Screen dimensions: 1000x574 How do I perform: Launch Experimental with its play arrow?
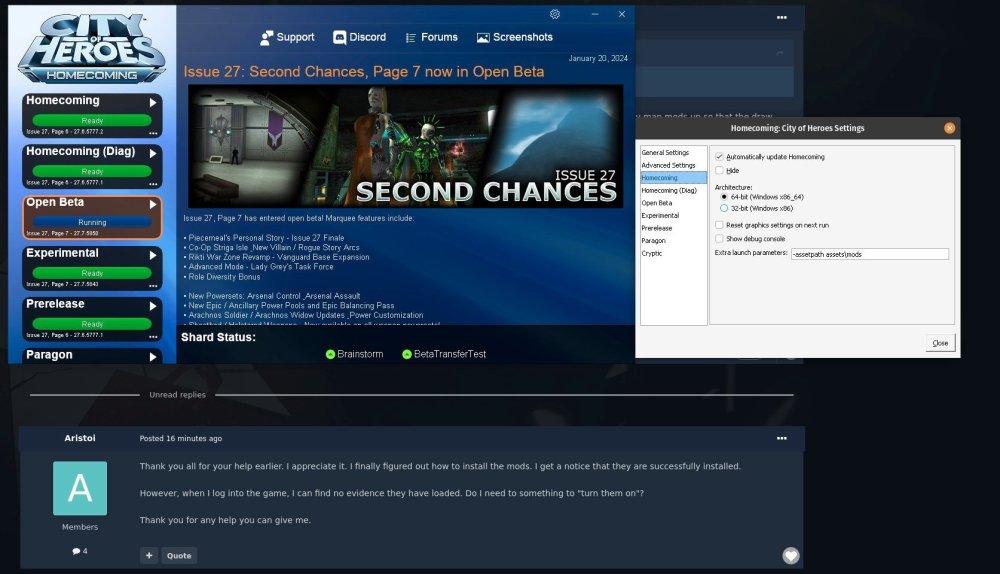(153, 254)
